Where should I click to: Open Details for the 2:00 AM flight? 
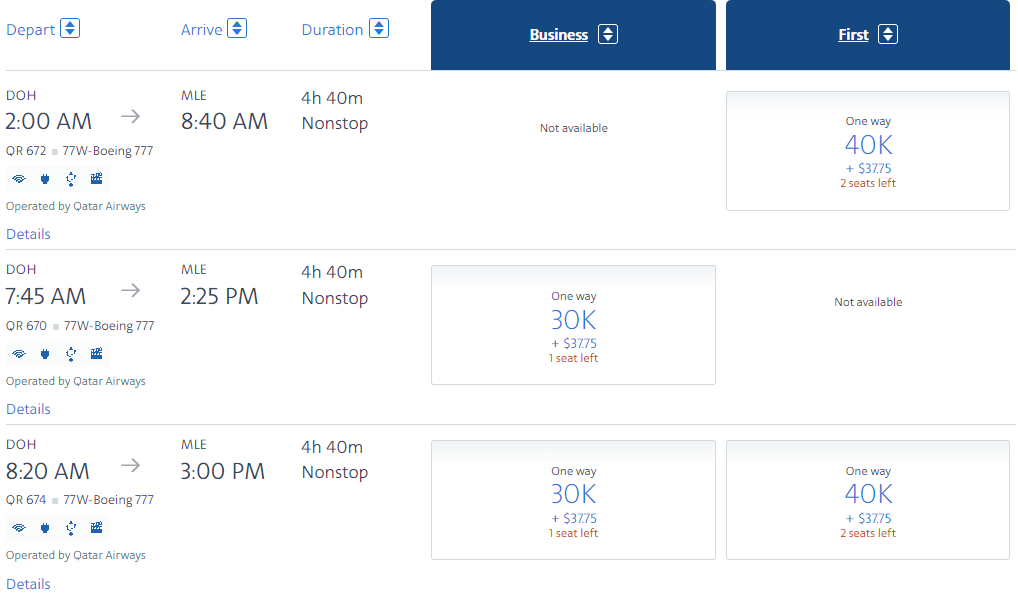click(28, 234)
